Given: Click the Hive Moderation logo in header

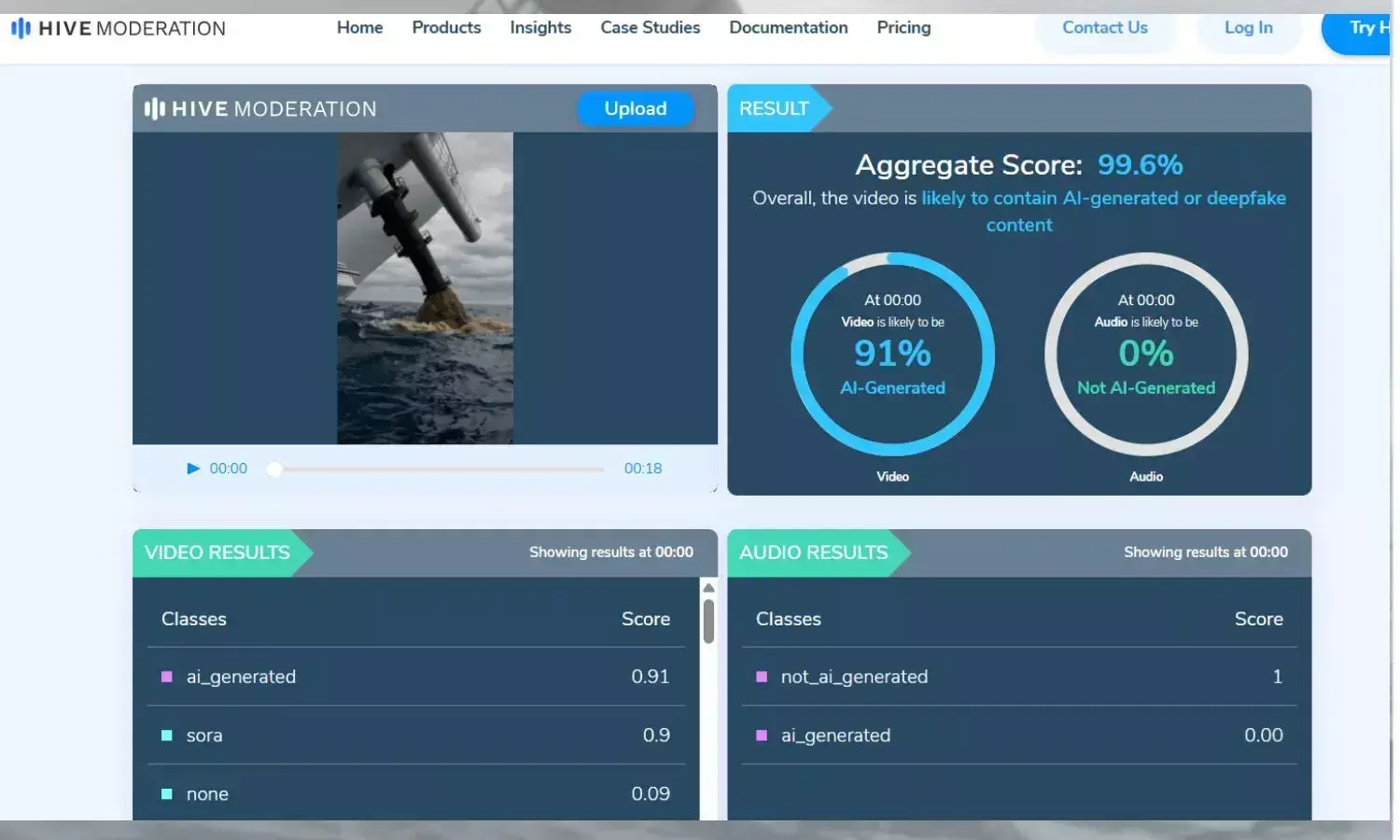Looking at the screenshot, I should coord(119,29).
